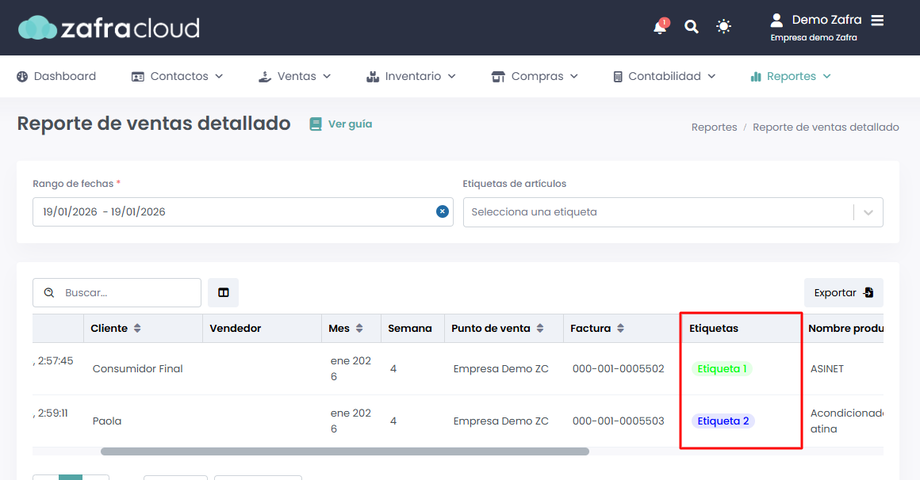Open the column visibility toggle button
Screen dimensions: 920x480
224,292
